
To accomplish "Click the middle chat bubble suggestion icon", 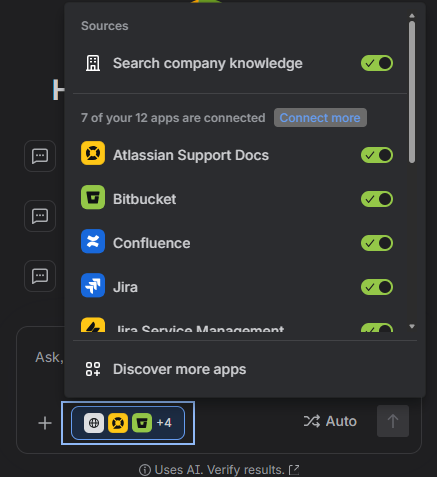I will (x=40, y=216).
